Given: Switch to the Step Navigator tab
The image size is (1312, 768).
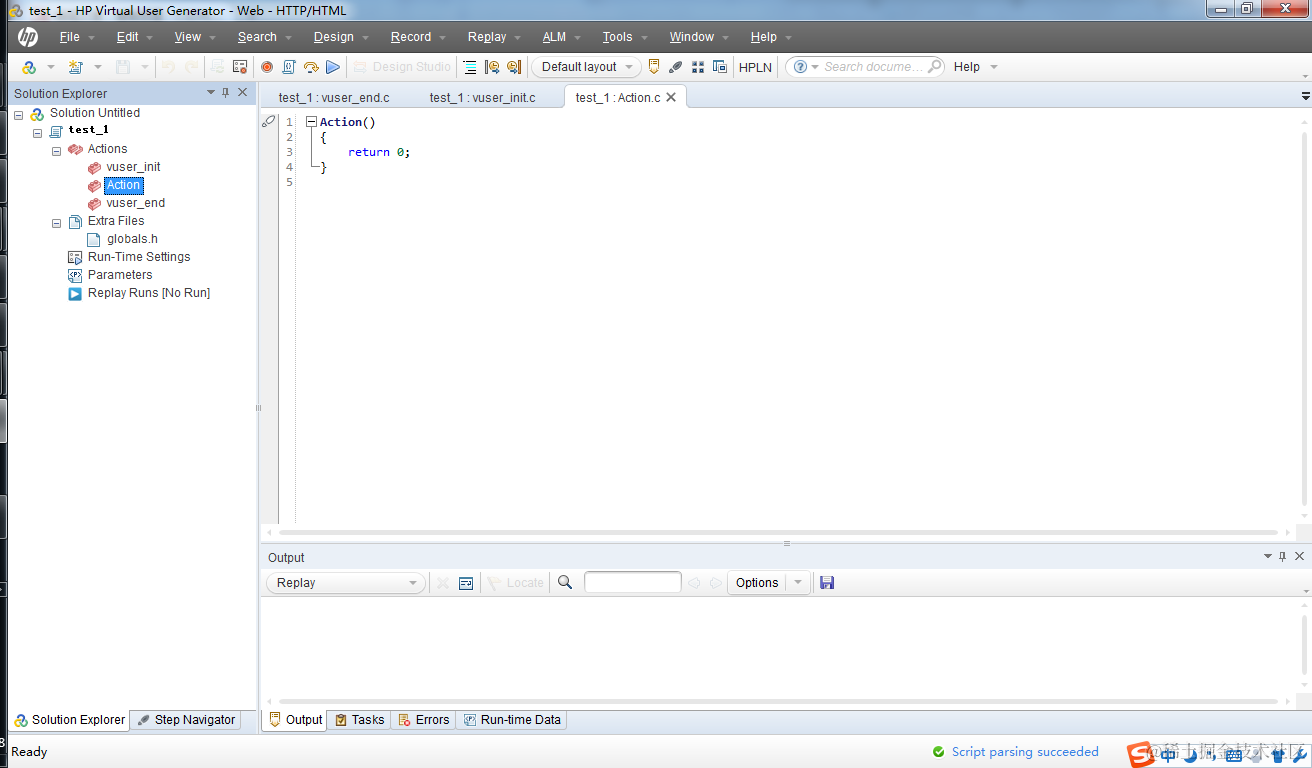Looking at the screenshot, I should [186, 720].
